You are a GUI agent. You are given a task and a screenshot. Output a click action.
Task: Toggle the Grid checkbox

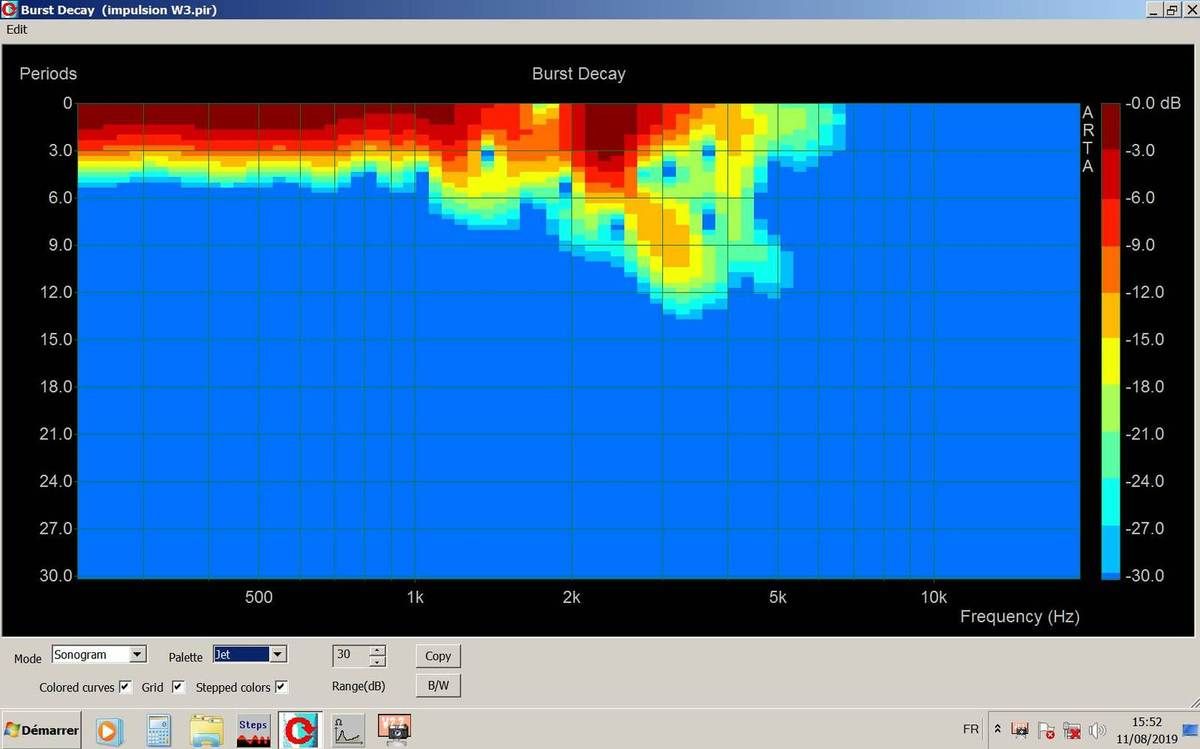point(178,687)
